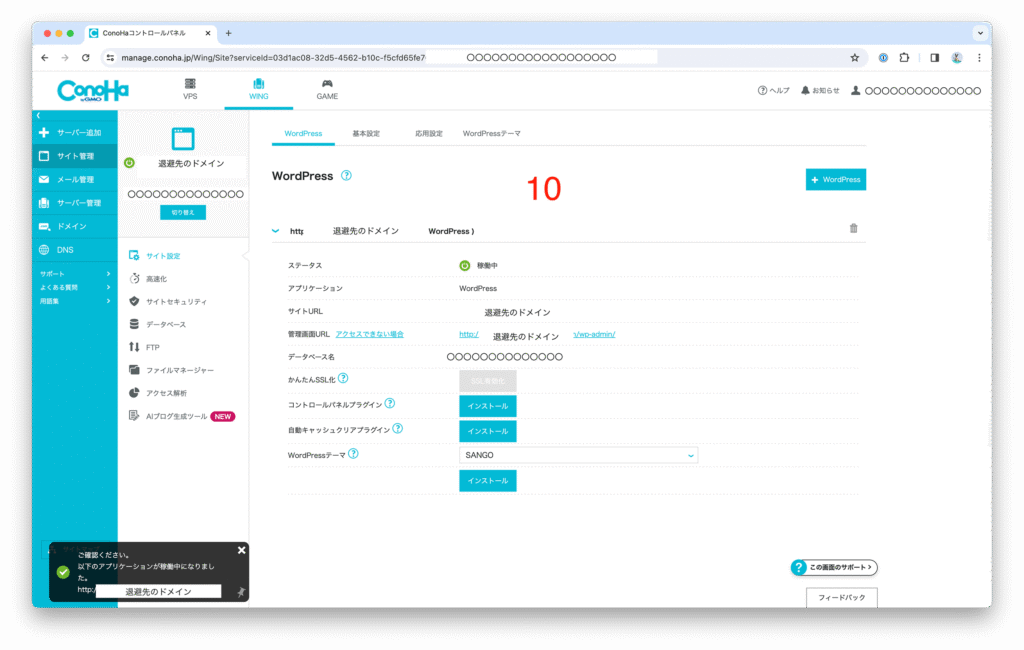Toggle browser side panel icon
1024x650 pixels.
click(x=935, y=57)
